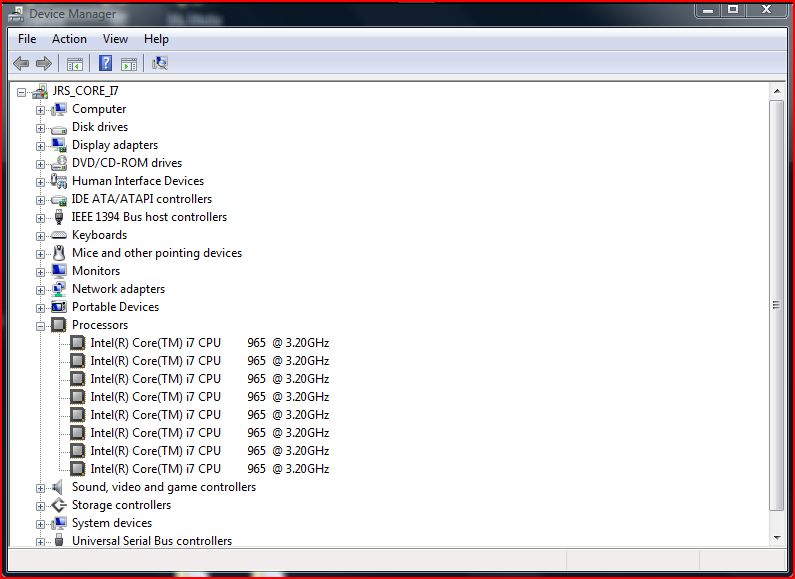Click the Disk drives category icon
The image size is (795, 579).
coord(59,128)
